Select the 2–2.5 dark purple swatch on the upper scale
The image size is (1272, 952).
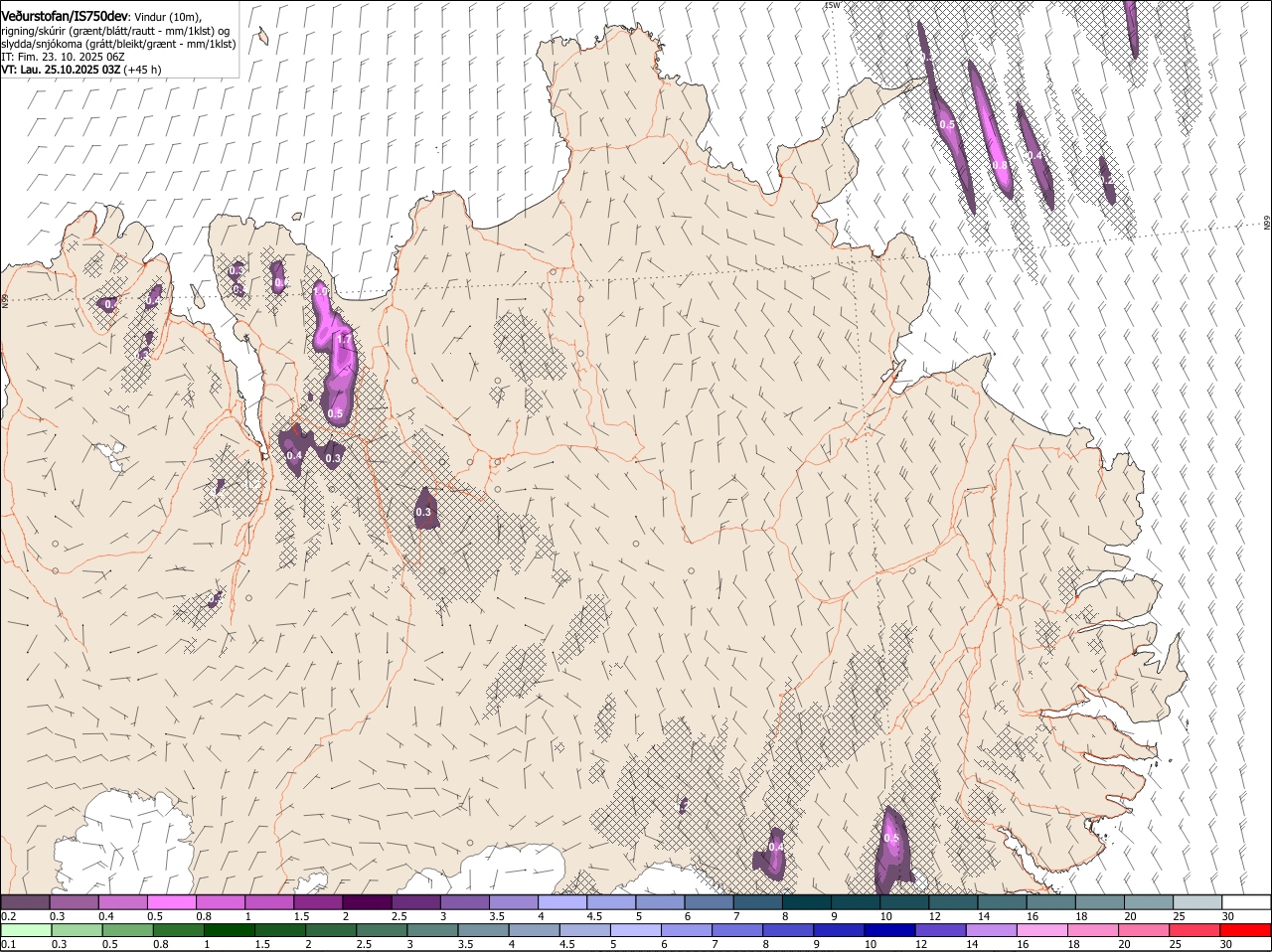[x=367, y=902]
